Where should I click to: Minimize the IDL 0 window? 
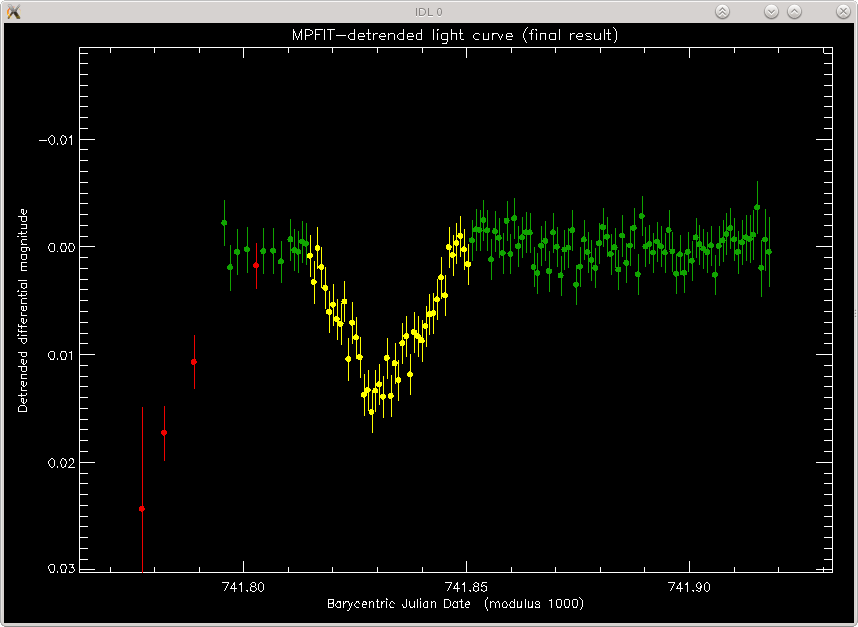coord(771,11)
